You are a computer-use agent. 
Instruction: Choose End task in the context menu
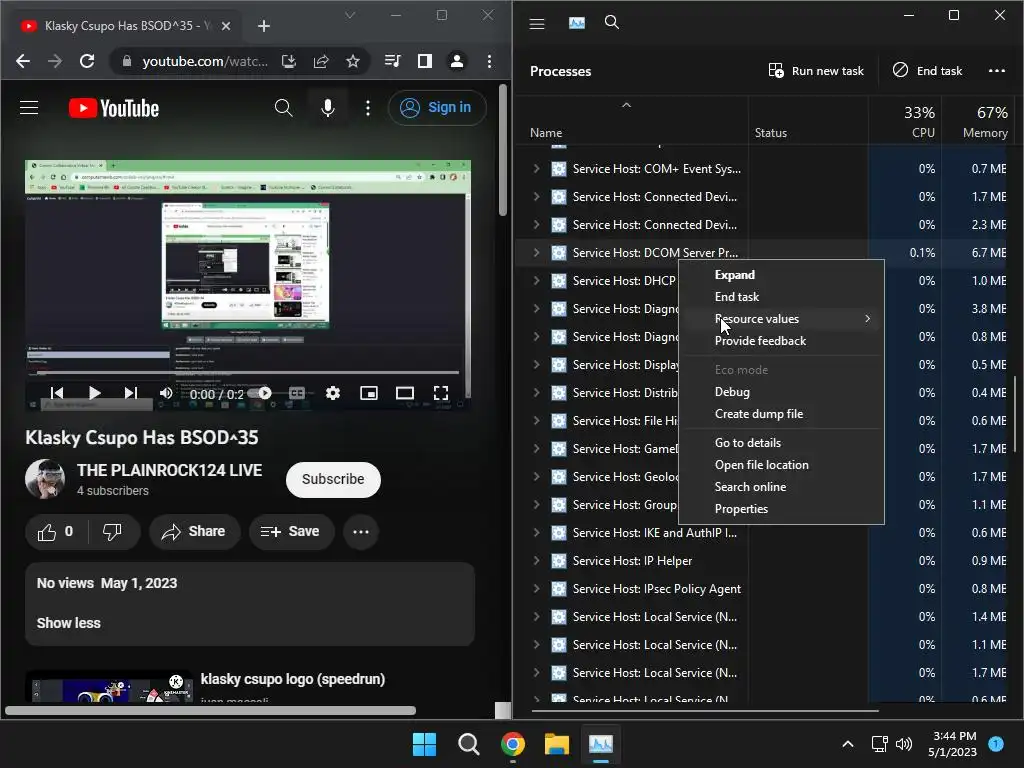[737, 296]
